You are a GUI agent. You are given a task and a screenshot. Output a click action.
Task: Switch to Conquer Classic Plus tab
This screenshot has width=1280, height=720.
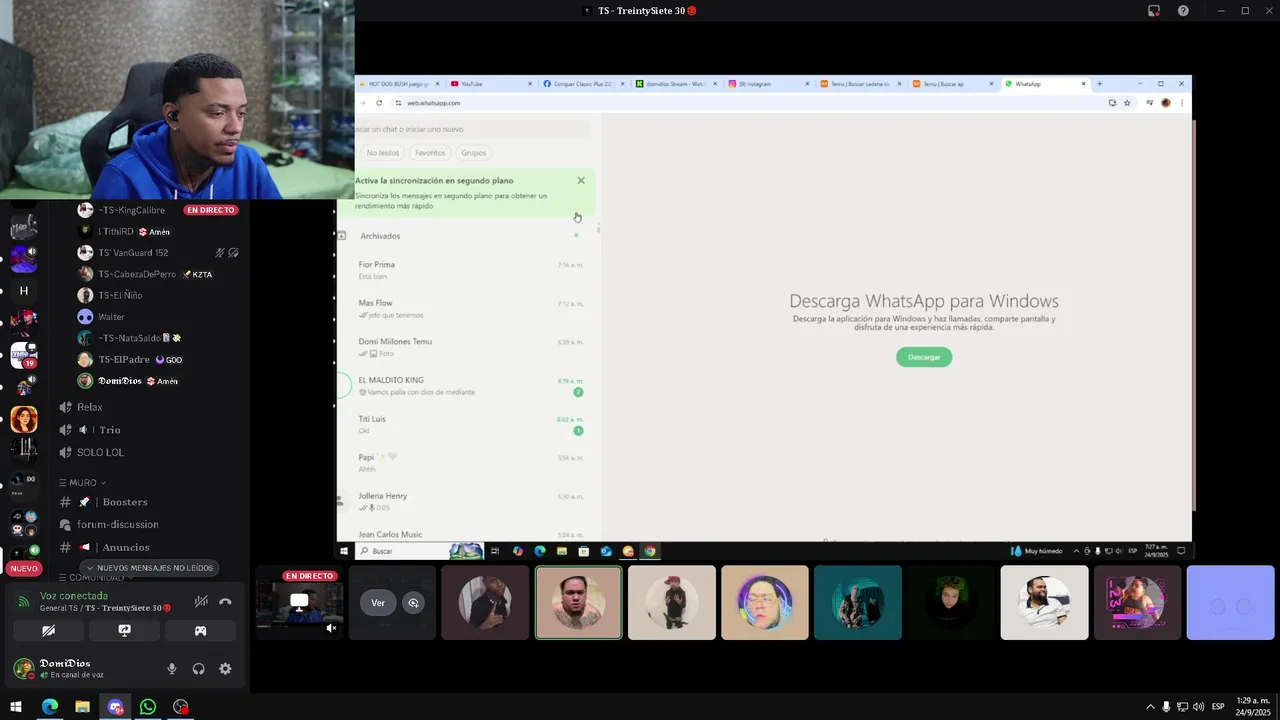click(583, 84)
